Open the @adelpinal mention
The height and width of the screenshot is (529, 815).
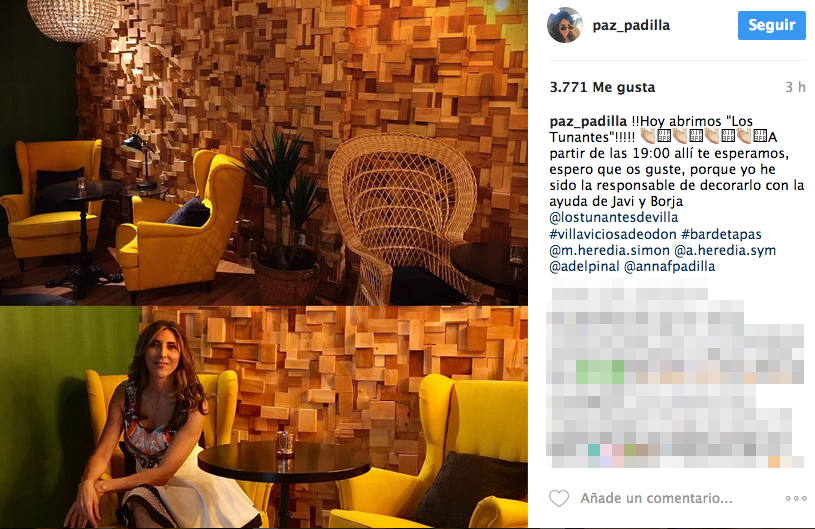click(584, 267)
